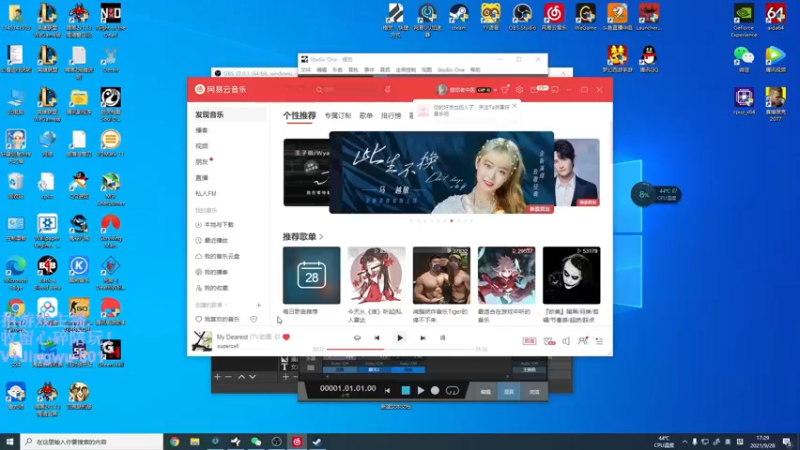Click the My Dearest song title
The width and height of the screenshot is (800, 450).
[232, 337]
